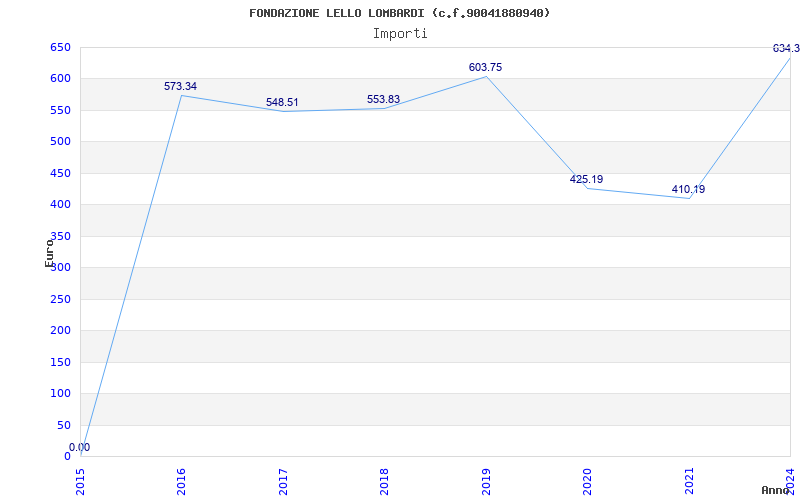Click the 2018 x-axis tick label
Image resolution: width=800 pixels, height=500 pixels.
[x=384, y=482]
